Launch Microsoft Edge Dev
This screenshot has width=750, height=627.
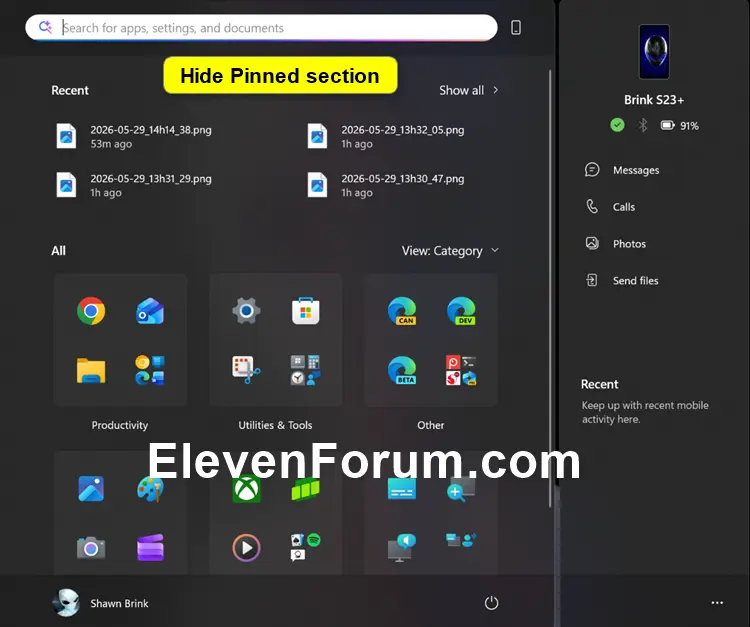pos(461,311)
